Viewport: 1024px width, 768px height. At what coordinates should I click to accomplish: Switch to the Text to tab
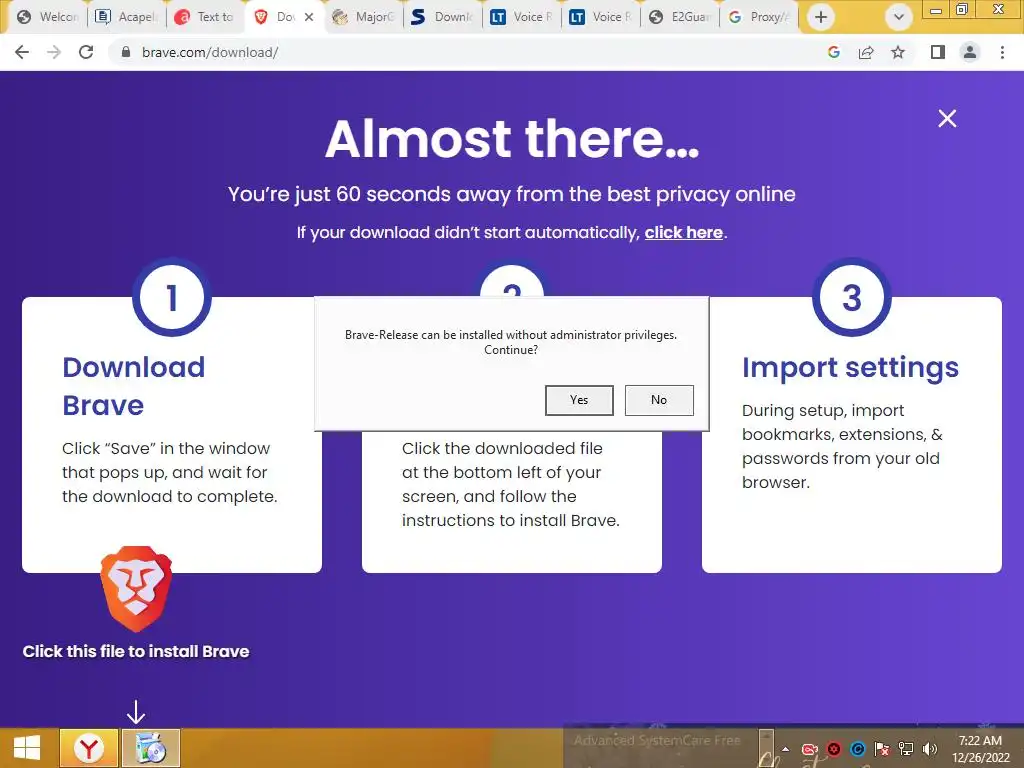206,17
